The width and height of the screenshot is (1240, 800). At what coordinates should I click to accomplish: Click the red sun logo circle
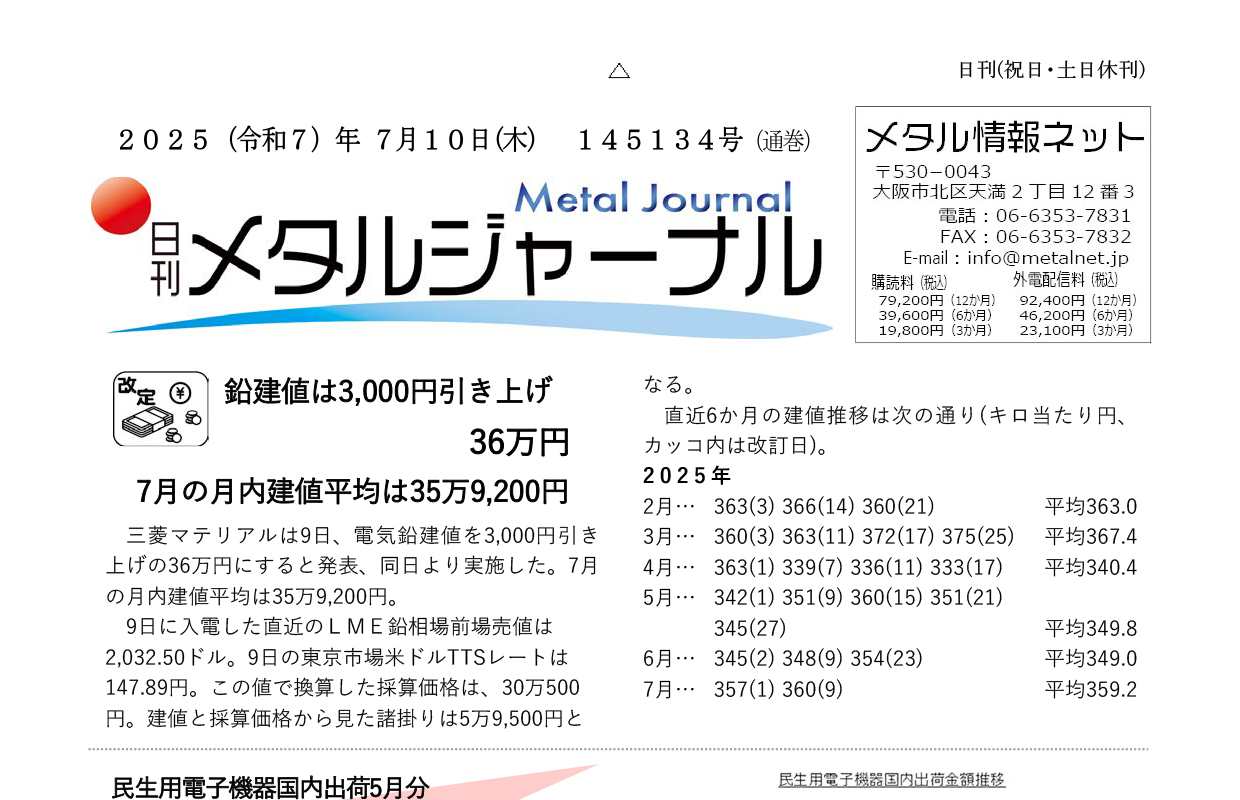[x=120, y=205]
